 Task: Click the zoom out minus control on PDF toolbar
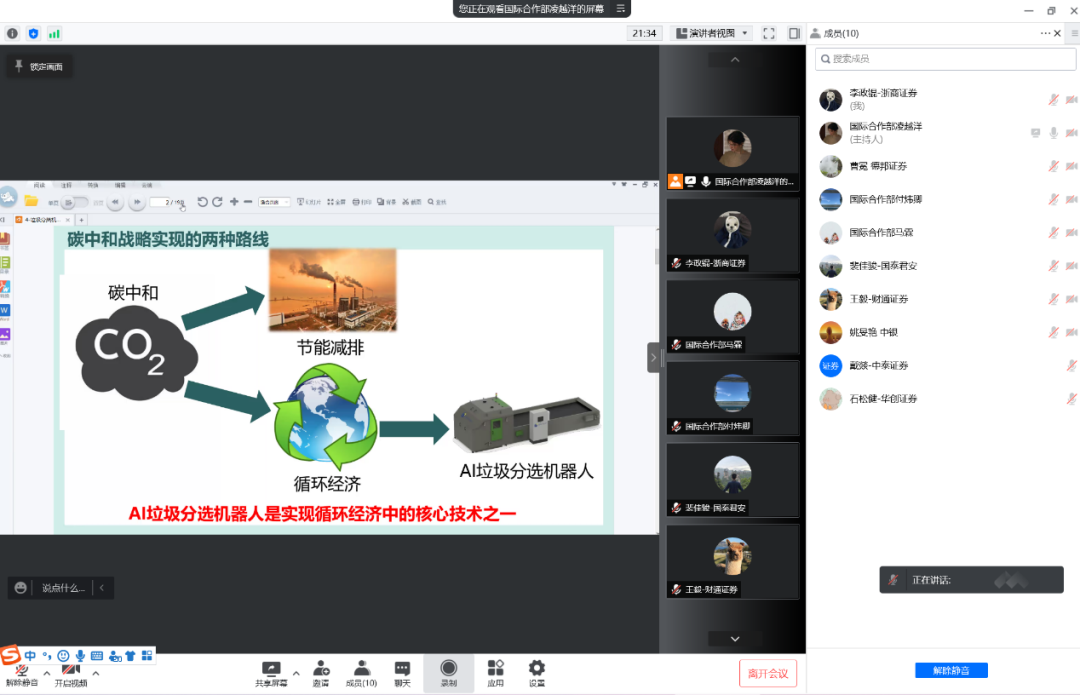click(x=248, y=200)
